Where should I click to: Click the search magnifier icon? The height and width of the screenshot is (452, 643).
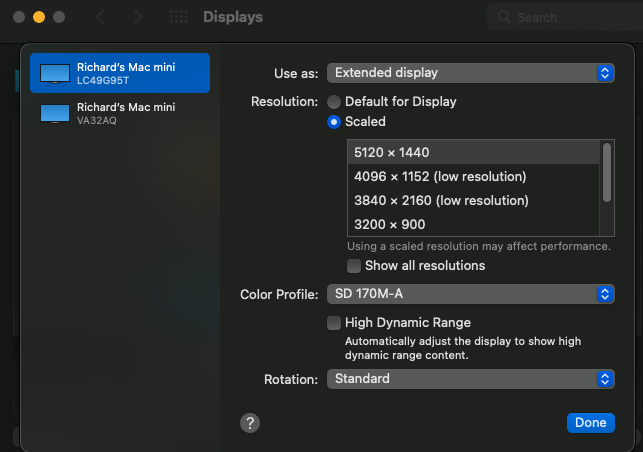click(x=504, y=17)
